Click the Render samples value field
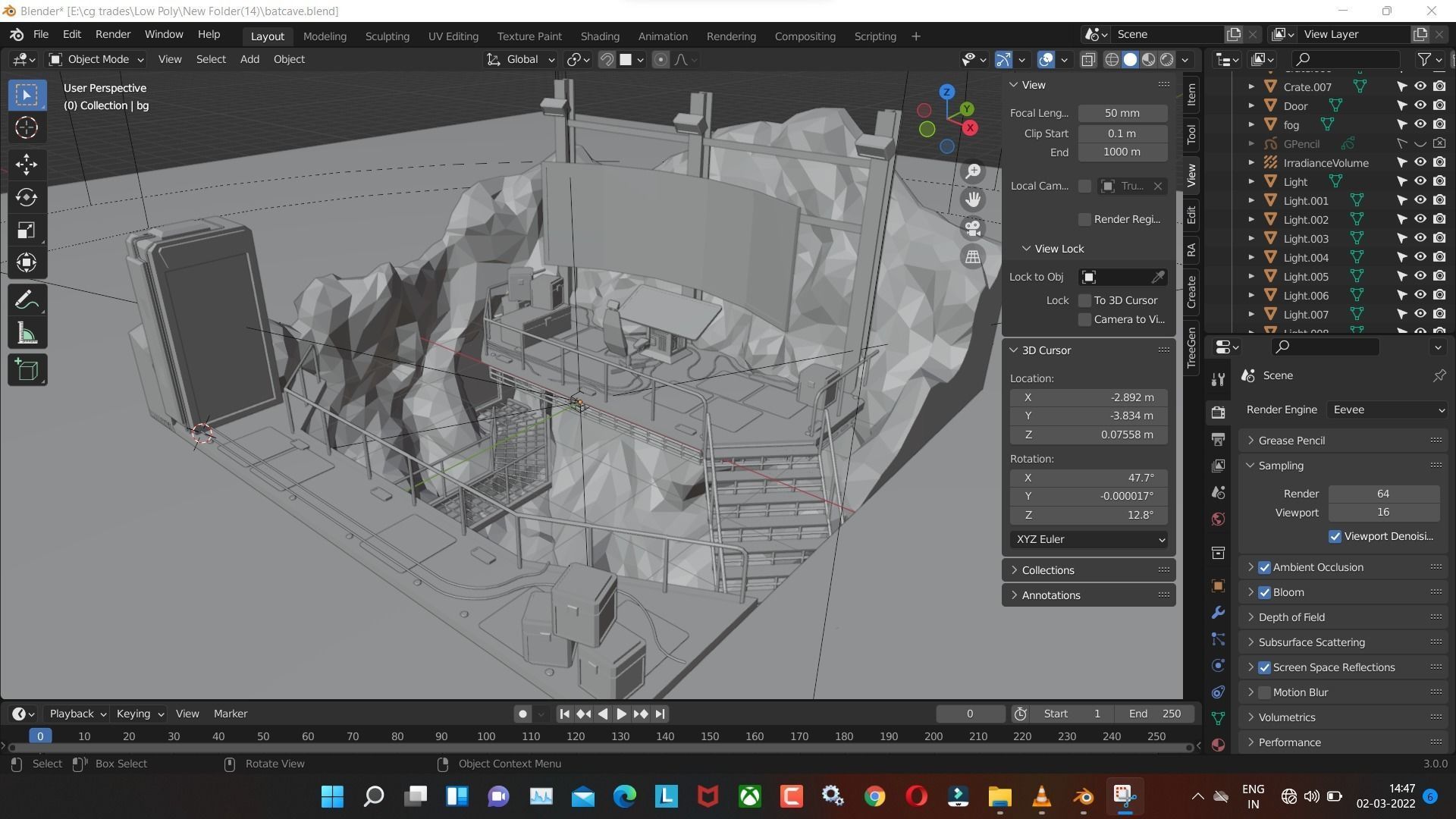The height and width of the screenshot is (819, 1456). 1383,494
